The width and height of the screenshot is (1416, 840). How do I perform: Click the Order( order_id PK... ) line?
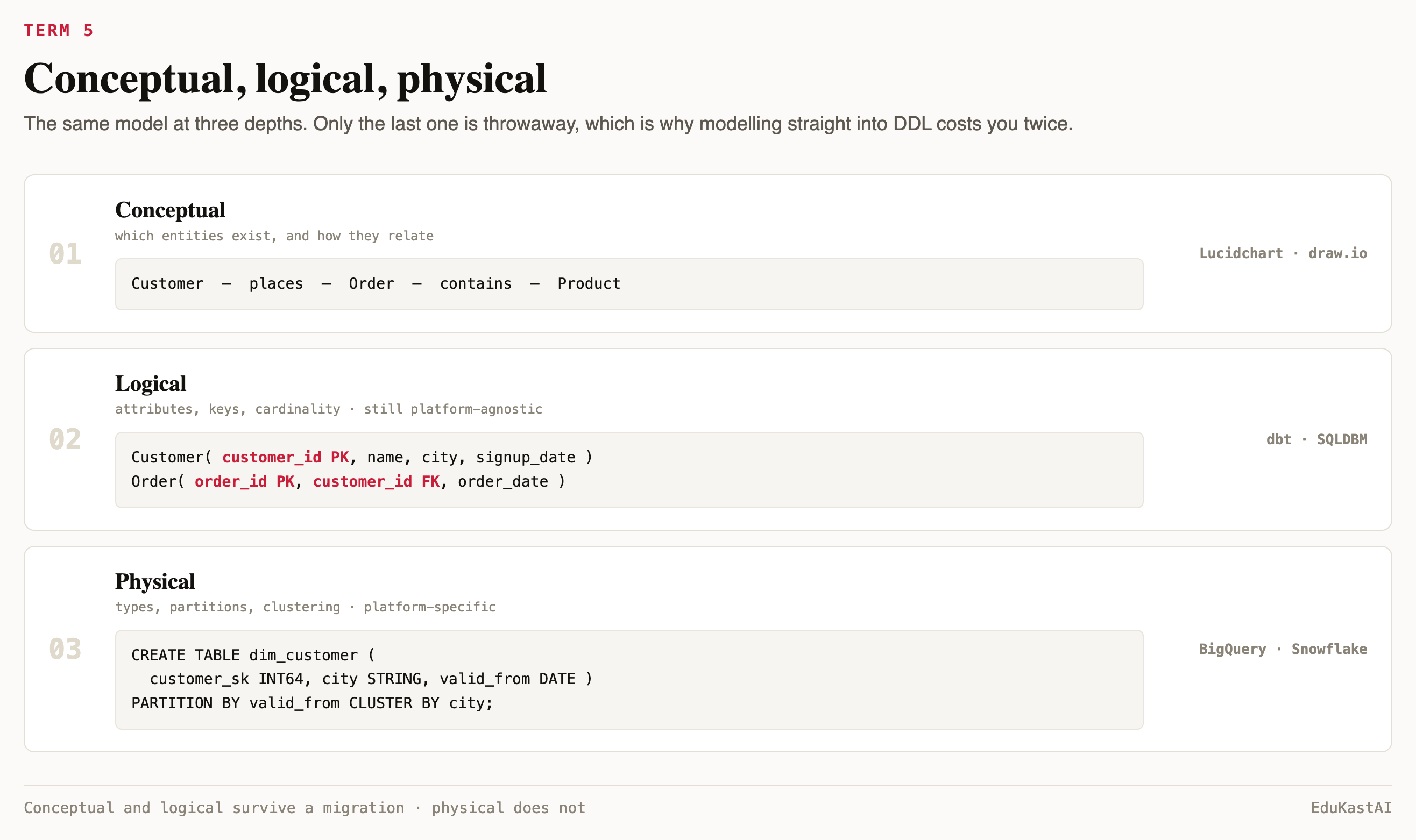348,482
